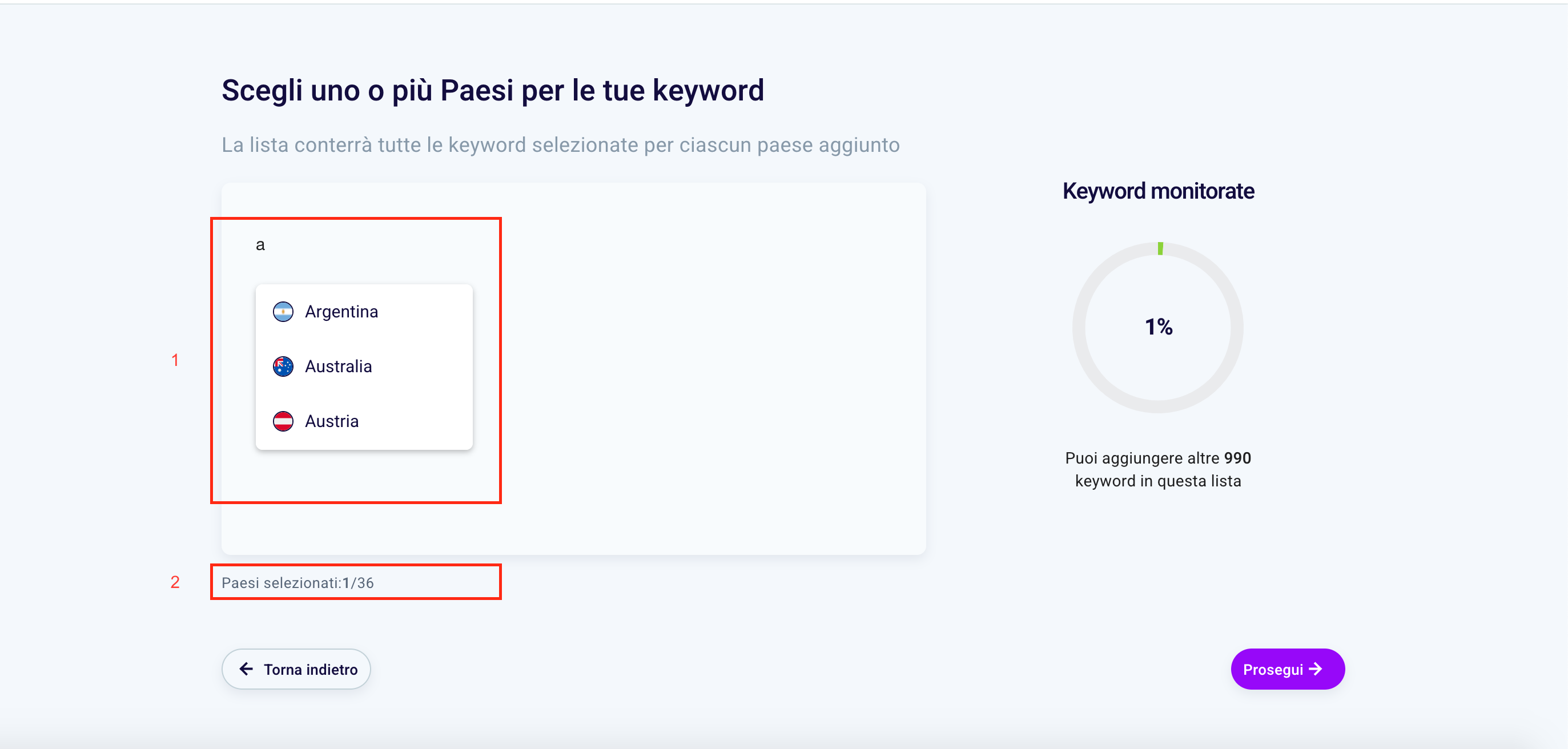Click the "Scegli uno o più Paesi" title
Viewport: 1568px width, 749px height.
click(x=492, y=91)
